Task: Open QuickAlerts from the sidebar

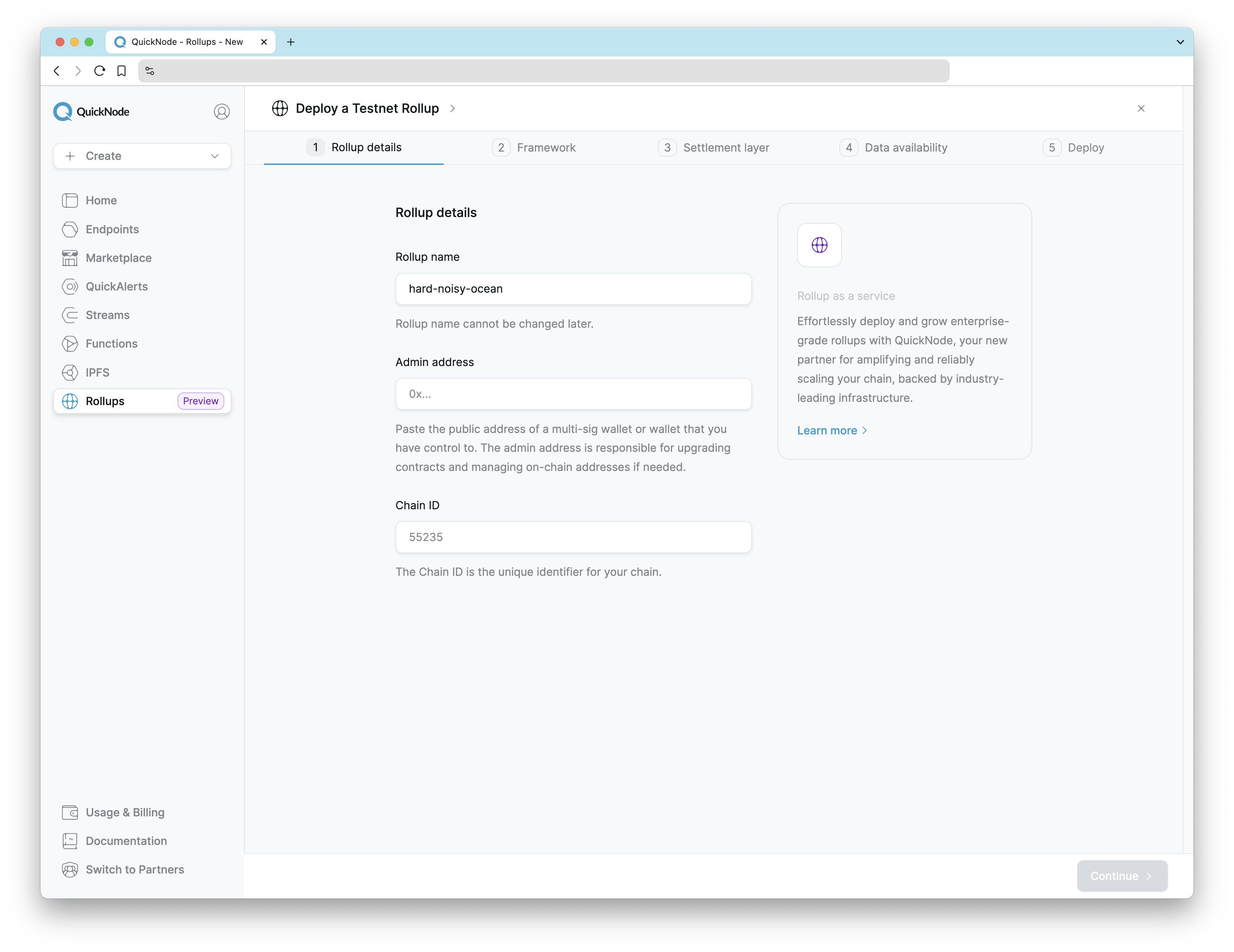Action: [142, 286]
